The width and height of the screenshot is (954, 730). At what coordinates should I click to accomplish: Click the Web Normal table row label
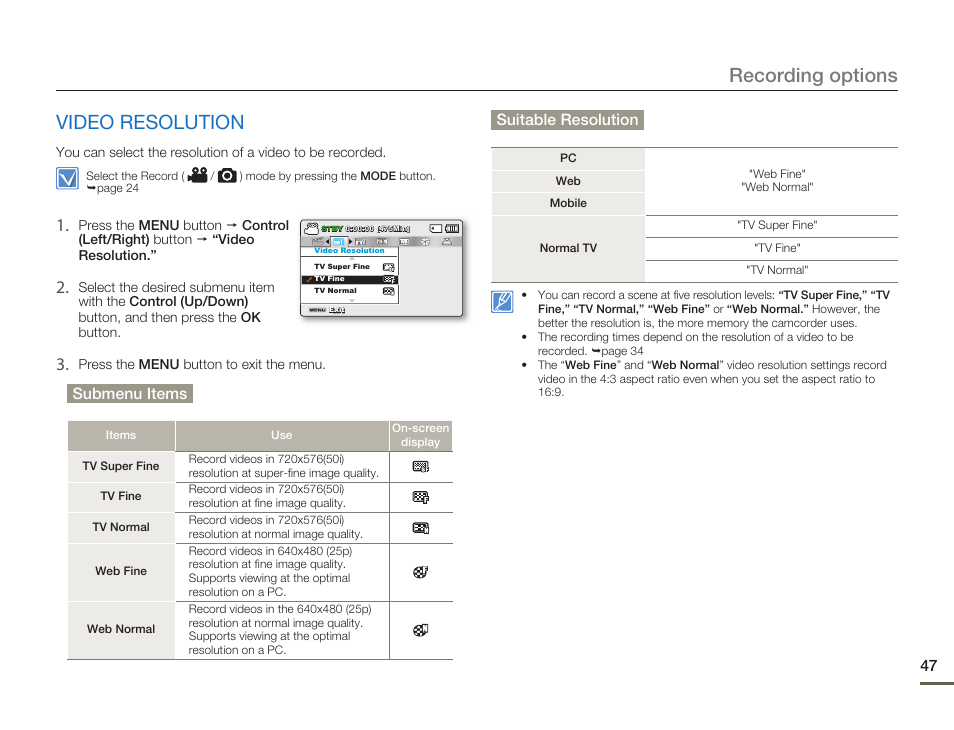(x=120, y=629)
